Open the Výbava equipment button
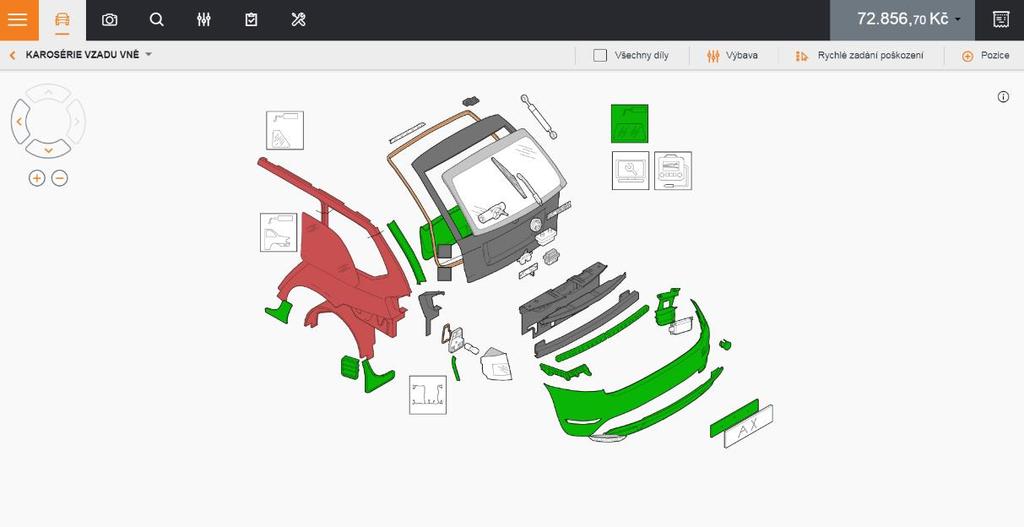The image size is (1024, 527). [732, 56]
